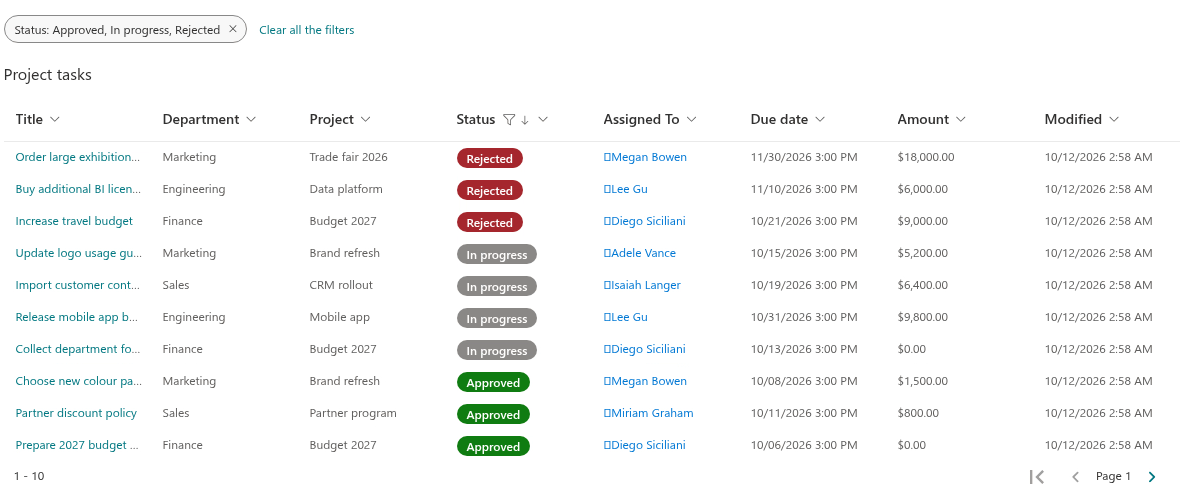Click Megan Bowen in Choose new colour row
Viewport: 1195px width, 492px height.
(645, 381)
